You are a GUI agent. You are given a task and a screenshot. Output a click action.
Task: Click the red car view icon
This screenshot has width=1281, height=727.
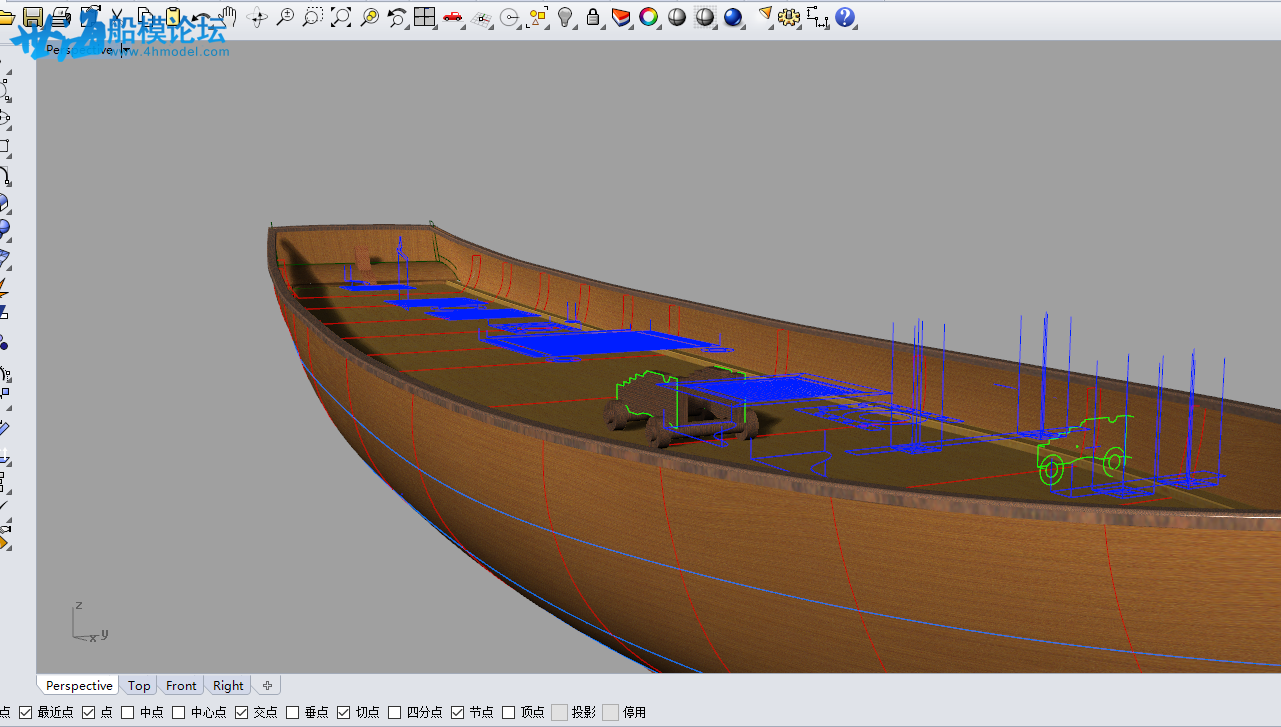point(453,17)
